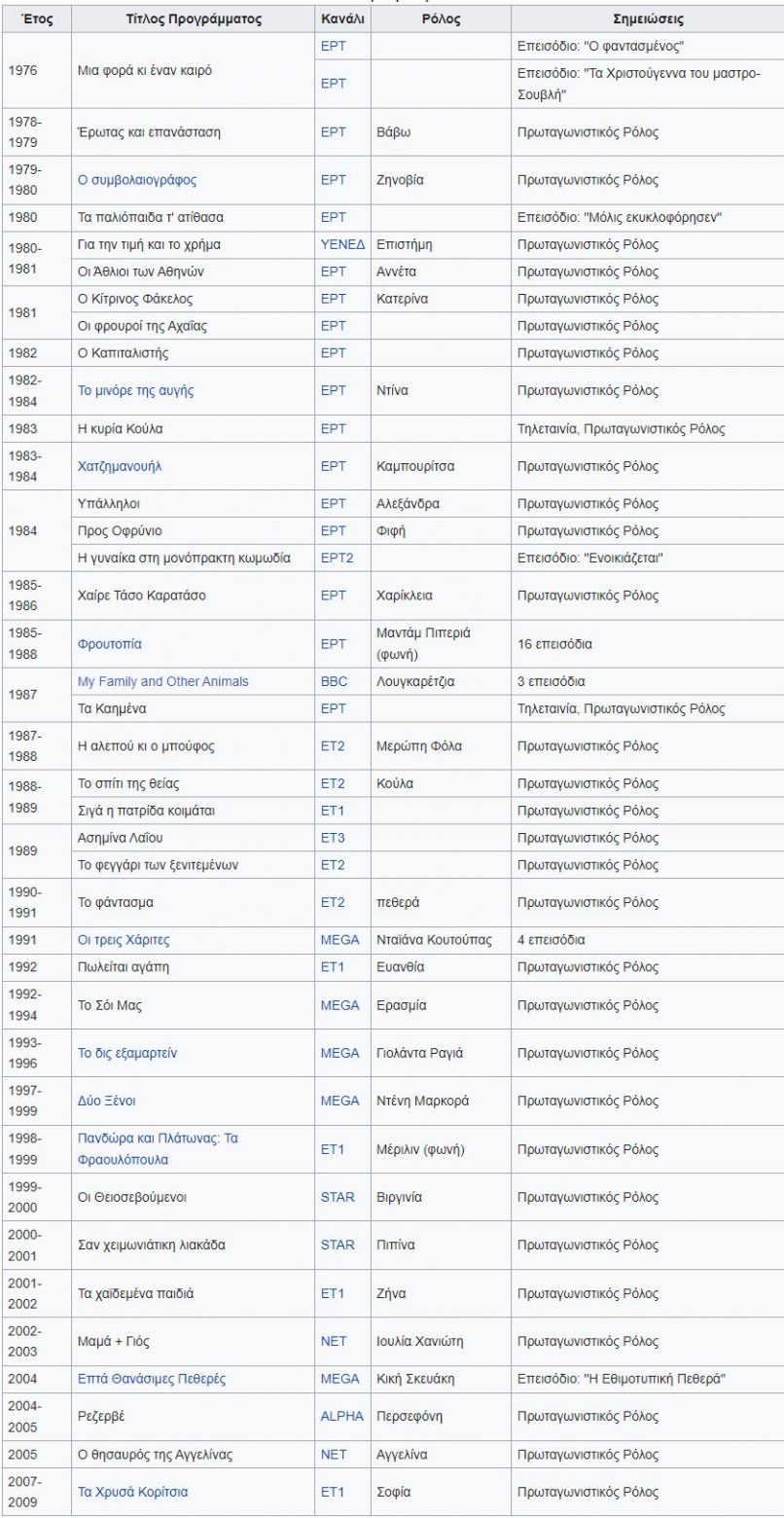Open the Τα Χρυσά Κορίτσια link
This screenshot has height=1518, width=784.
coord(132,1492)
